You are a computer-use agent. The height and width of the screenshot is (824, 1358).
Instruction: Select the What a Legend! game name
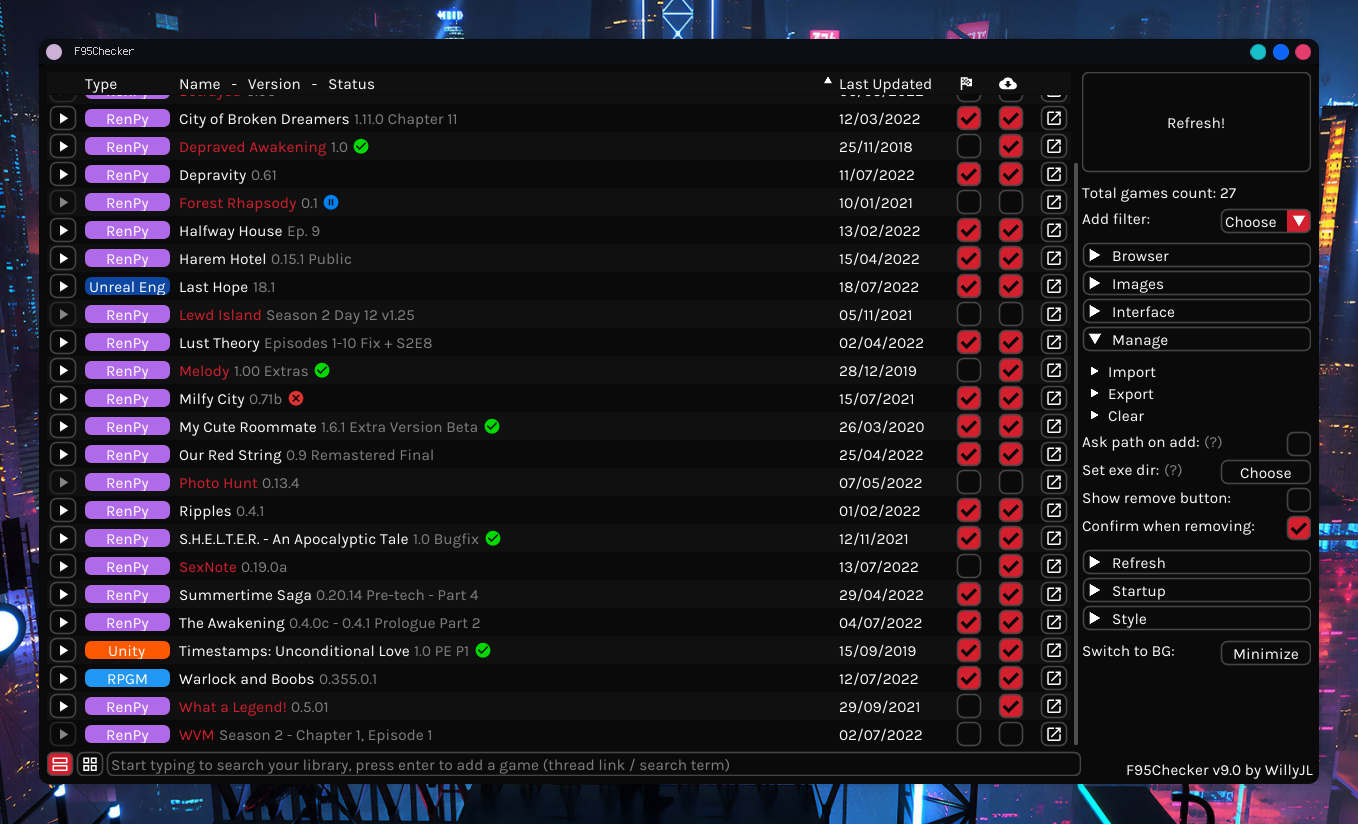tap(233, 707)
